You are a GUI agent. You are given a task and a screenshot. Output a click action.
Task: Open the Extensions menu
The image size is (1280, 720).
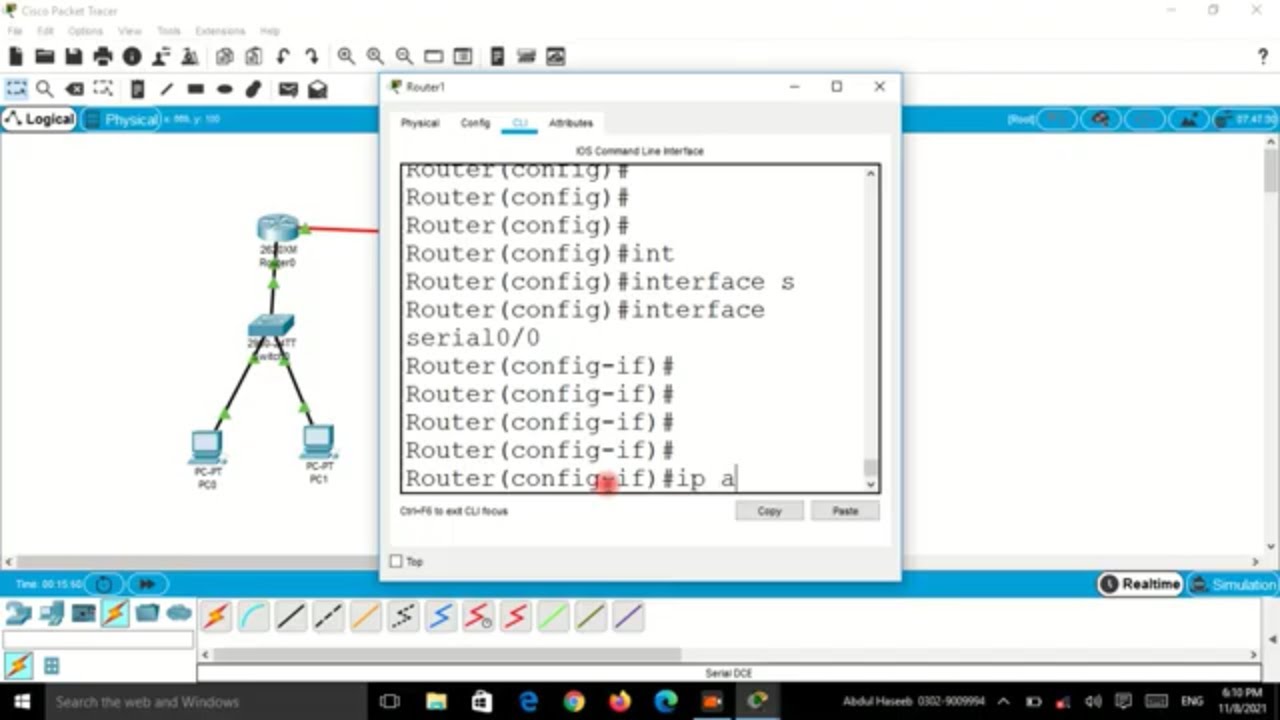[x=220, y=31]
